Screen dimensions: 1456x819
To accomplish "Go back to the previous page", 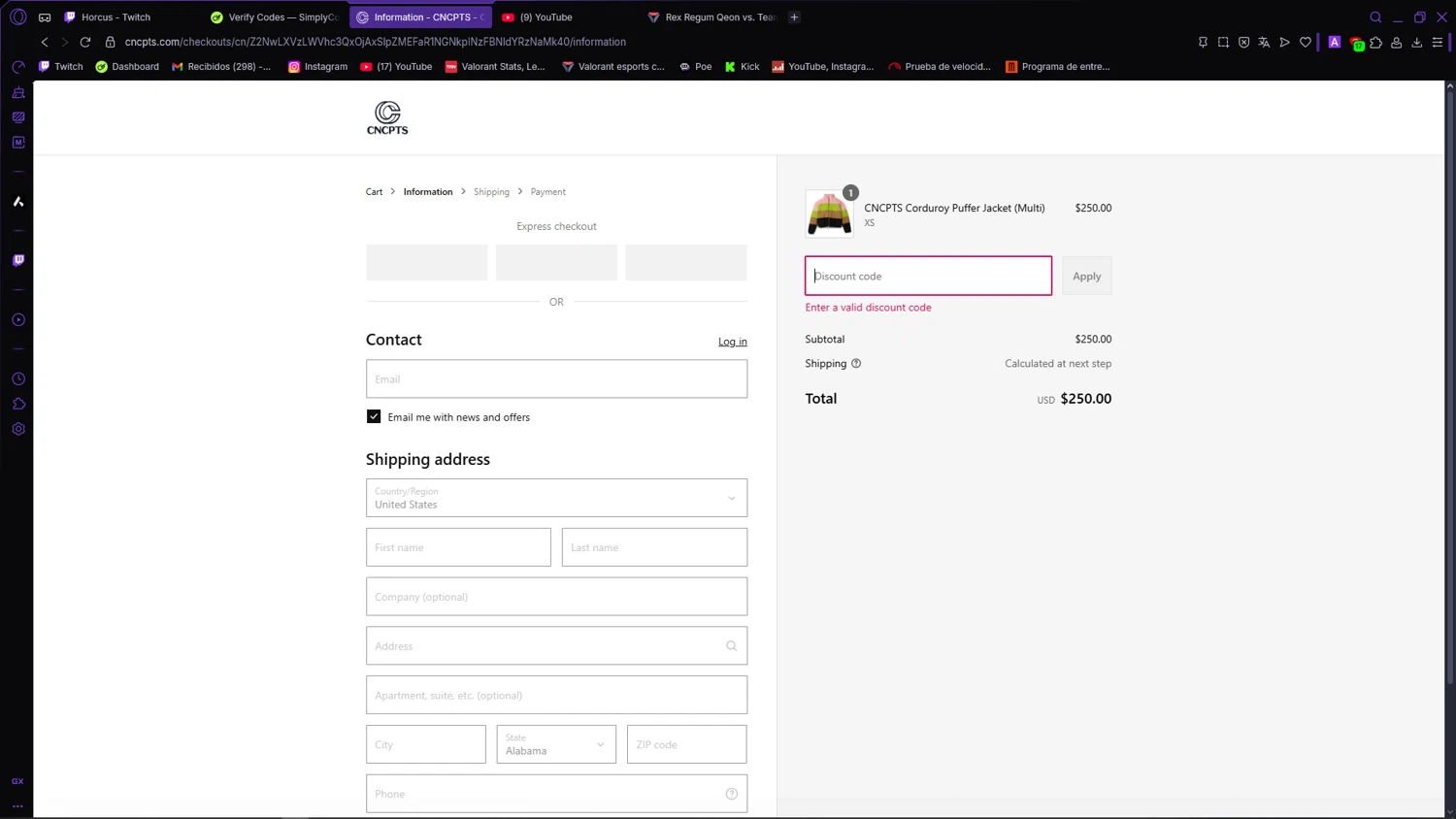I will [x=45, y=42].
